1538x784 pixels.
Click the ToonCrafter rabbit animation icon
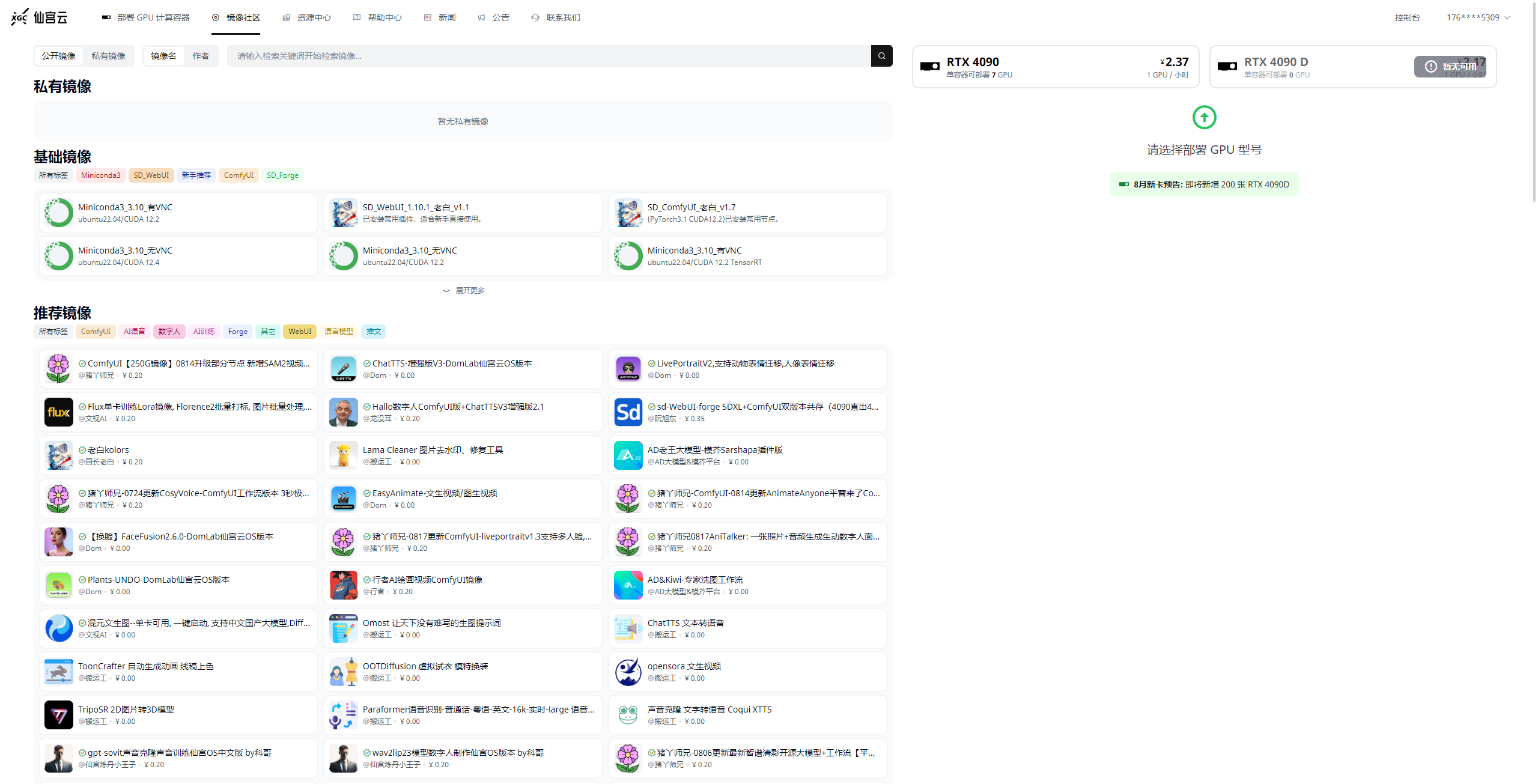59,672
